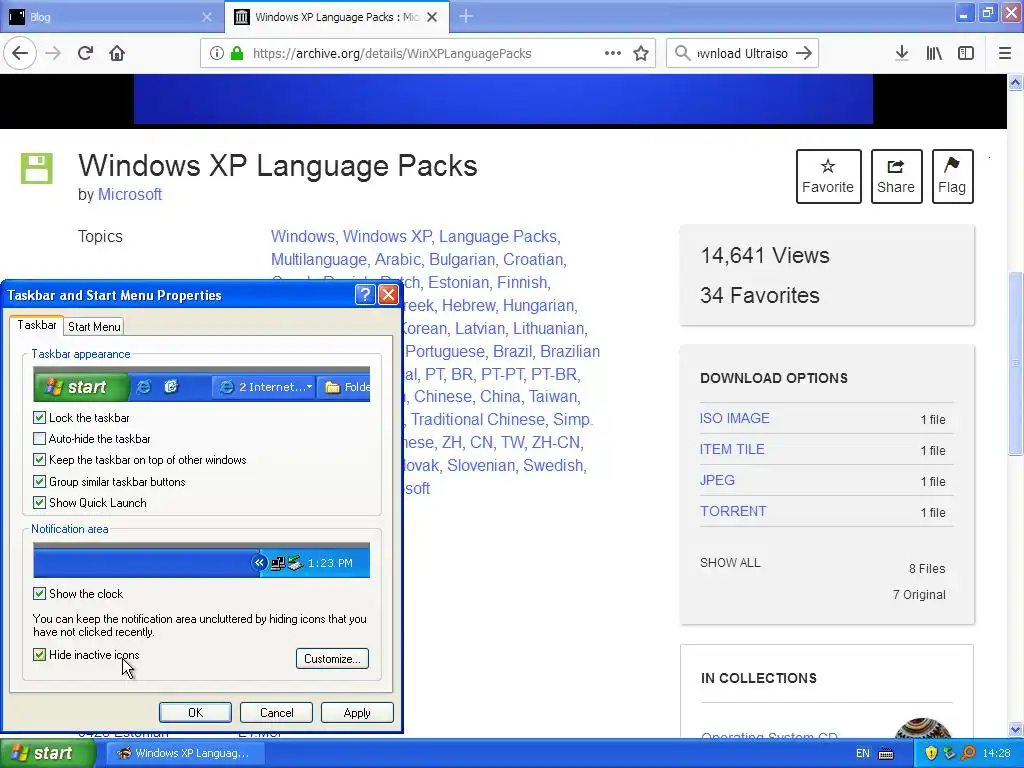
Task: Show site information icon in address bar
Action: [x=217, y=53]
